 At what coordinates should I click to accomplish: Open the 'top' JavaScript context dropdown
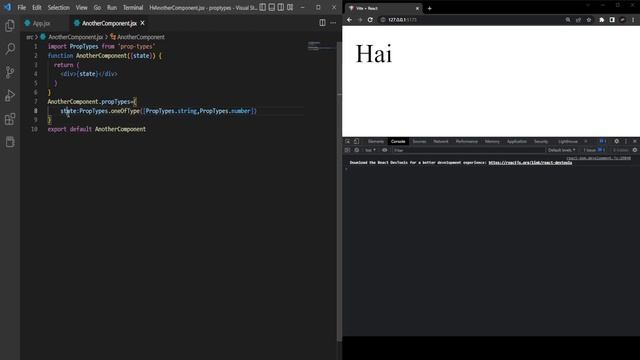click(x=371, y=150)
